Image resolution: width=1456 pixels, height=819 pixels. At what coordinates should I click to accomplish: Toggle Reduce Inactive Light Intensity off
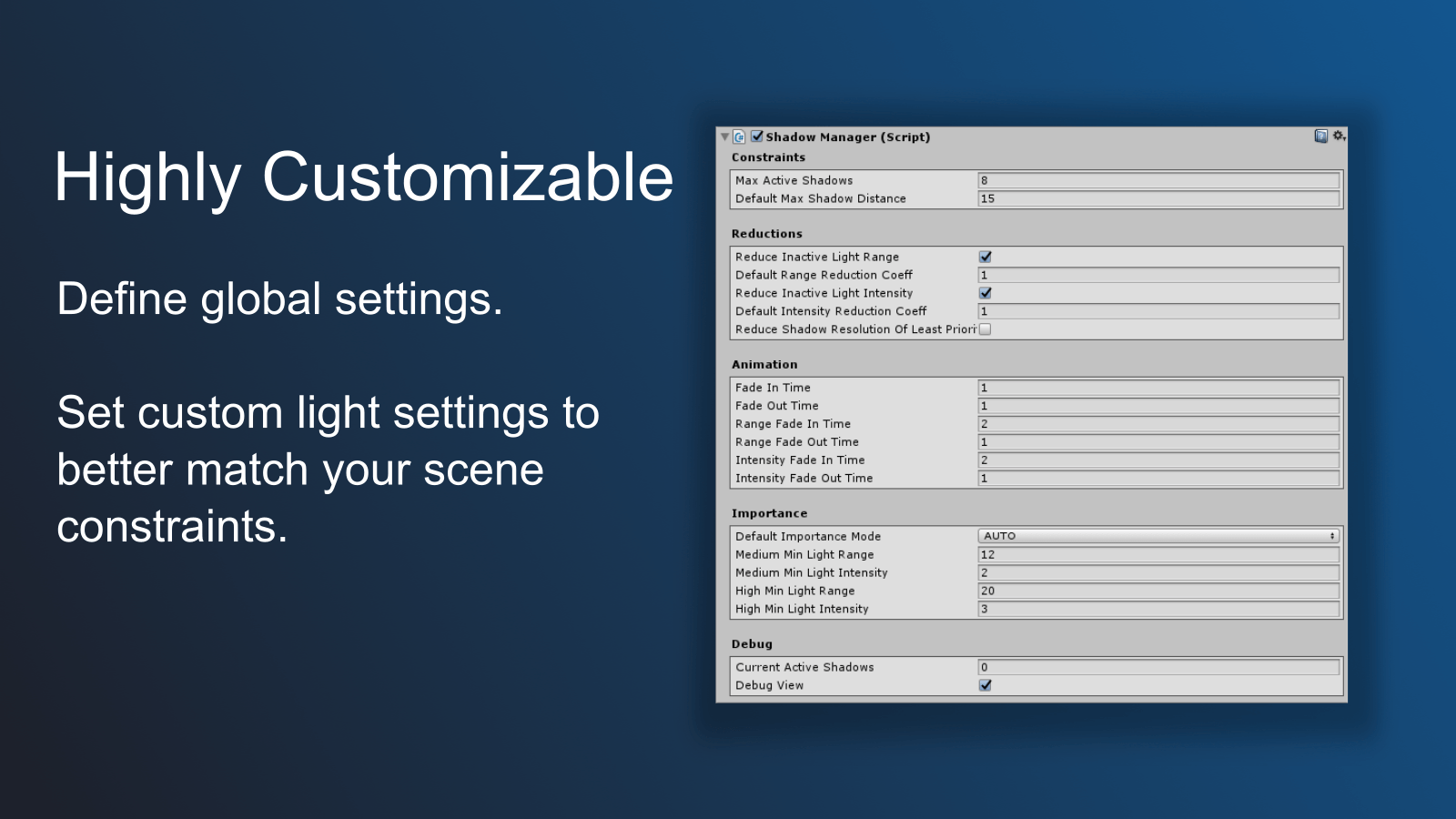[x=986, y=293]
